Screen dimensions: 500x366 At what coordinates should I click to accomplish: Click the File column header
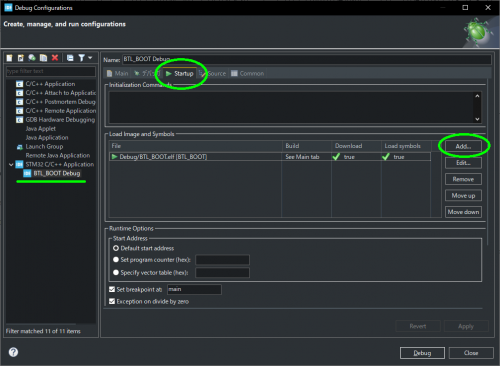pos(196,146)
